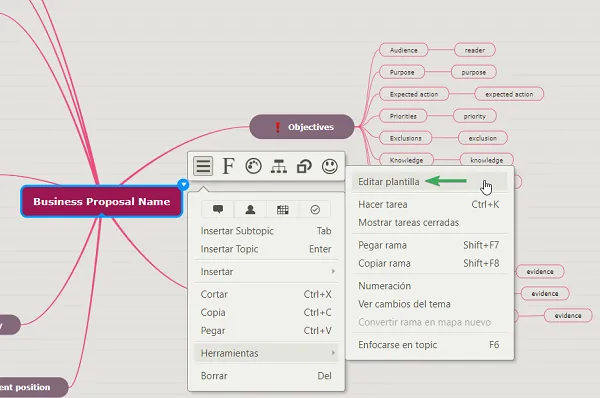600x398 pixels.
Task: Select the reader subtopic node
Action: tap(474, 50)
